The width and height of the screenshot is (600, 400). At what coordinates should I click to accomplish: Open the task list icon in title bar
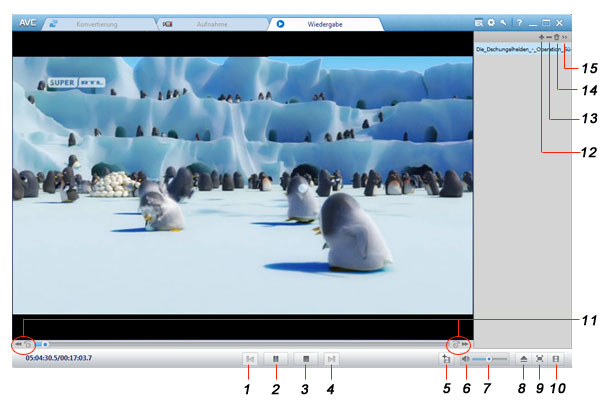(x=479, y=23)
